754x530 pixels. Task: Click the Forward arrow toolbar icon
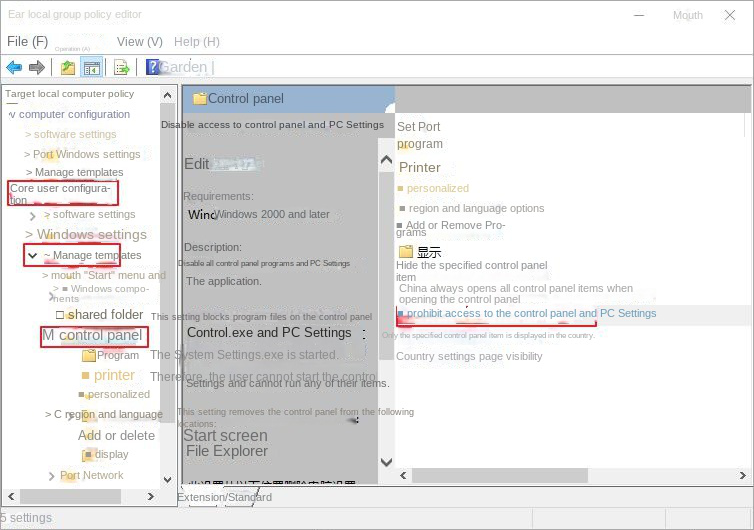37,68
